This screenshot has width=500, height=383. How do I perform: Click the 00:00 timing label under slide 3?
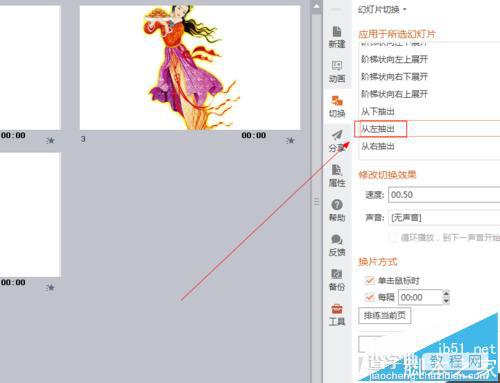tap(254, 135)
